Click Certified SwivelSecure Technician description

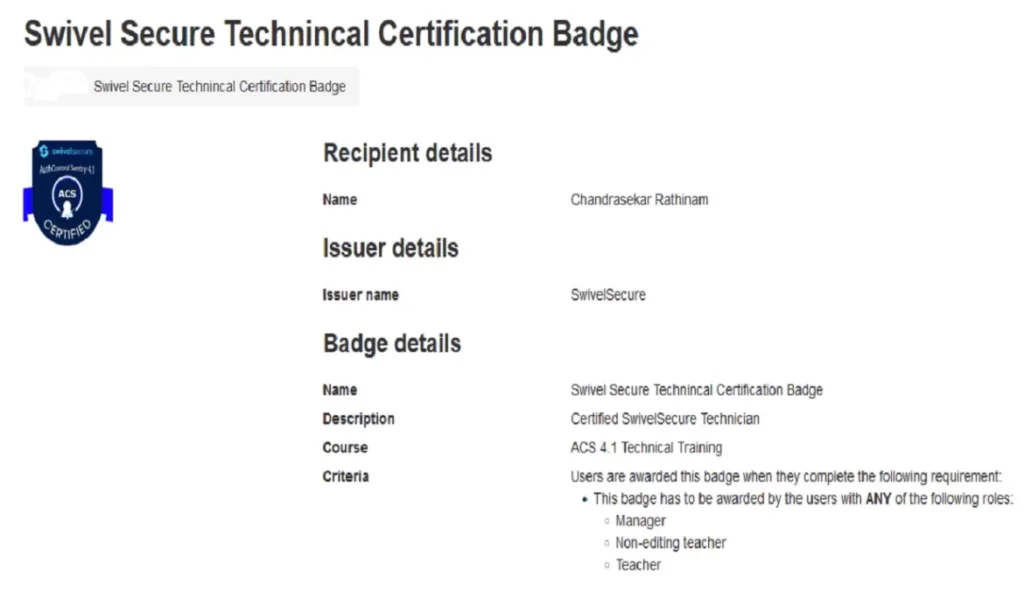click(x=665, y=419)
